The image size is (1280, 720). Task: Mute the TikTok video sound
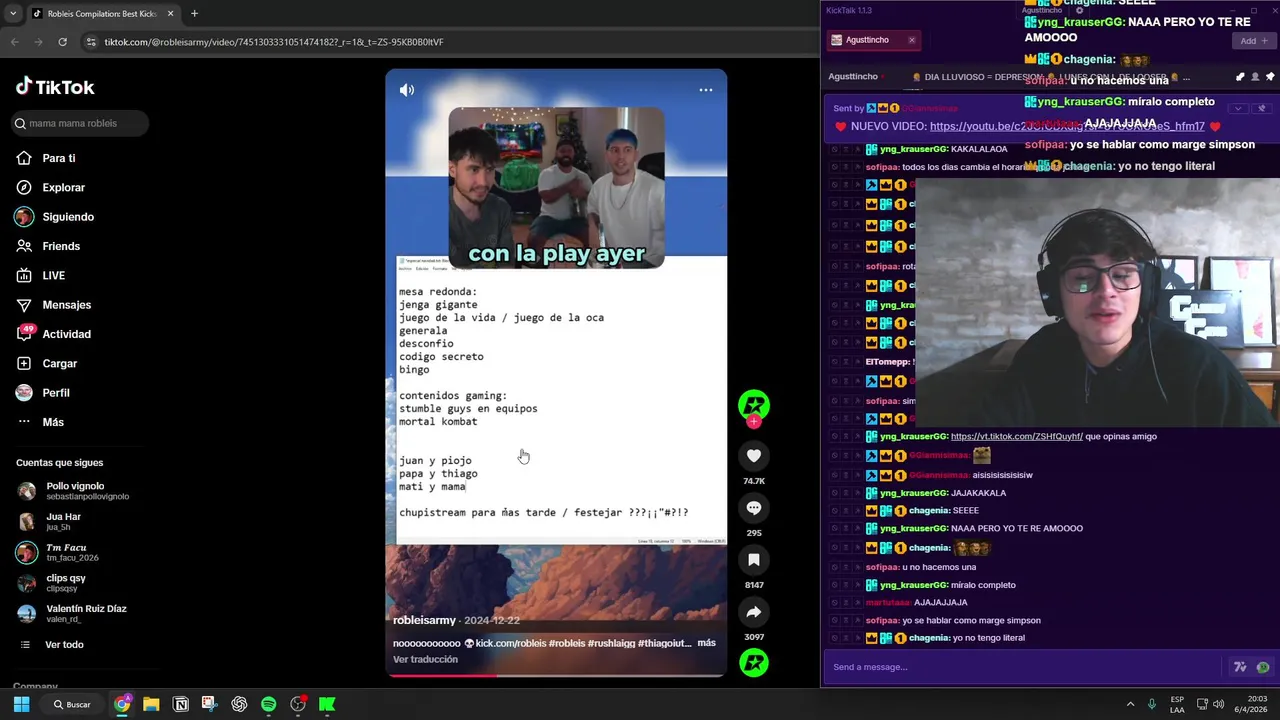pyautogui.click(x=407, y=90)
